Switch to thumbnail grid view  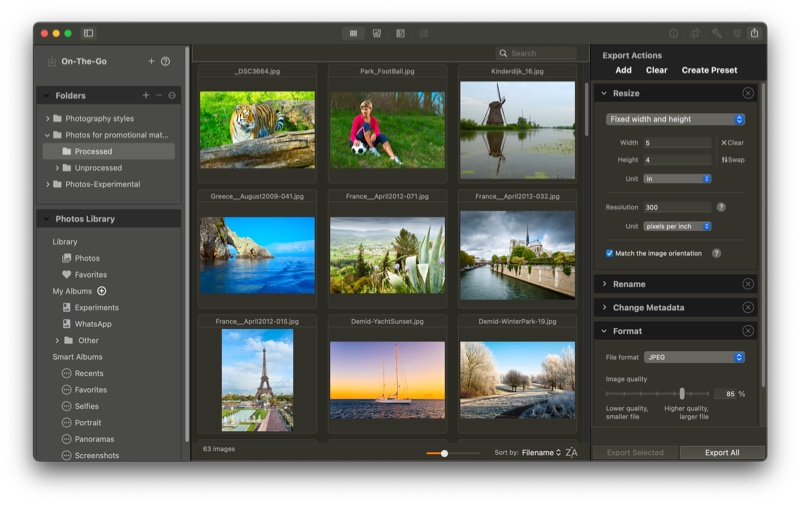coord(353,33)
